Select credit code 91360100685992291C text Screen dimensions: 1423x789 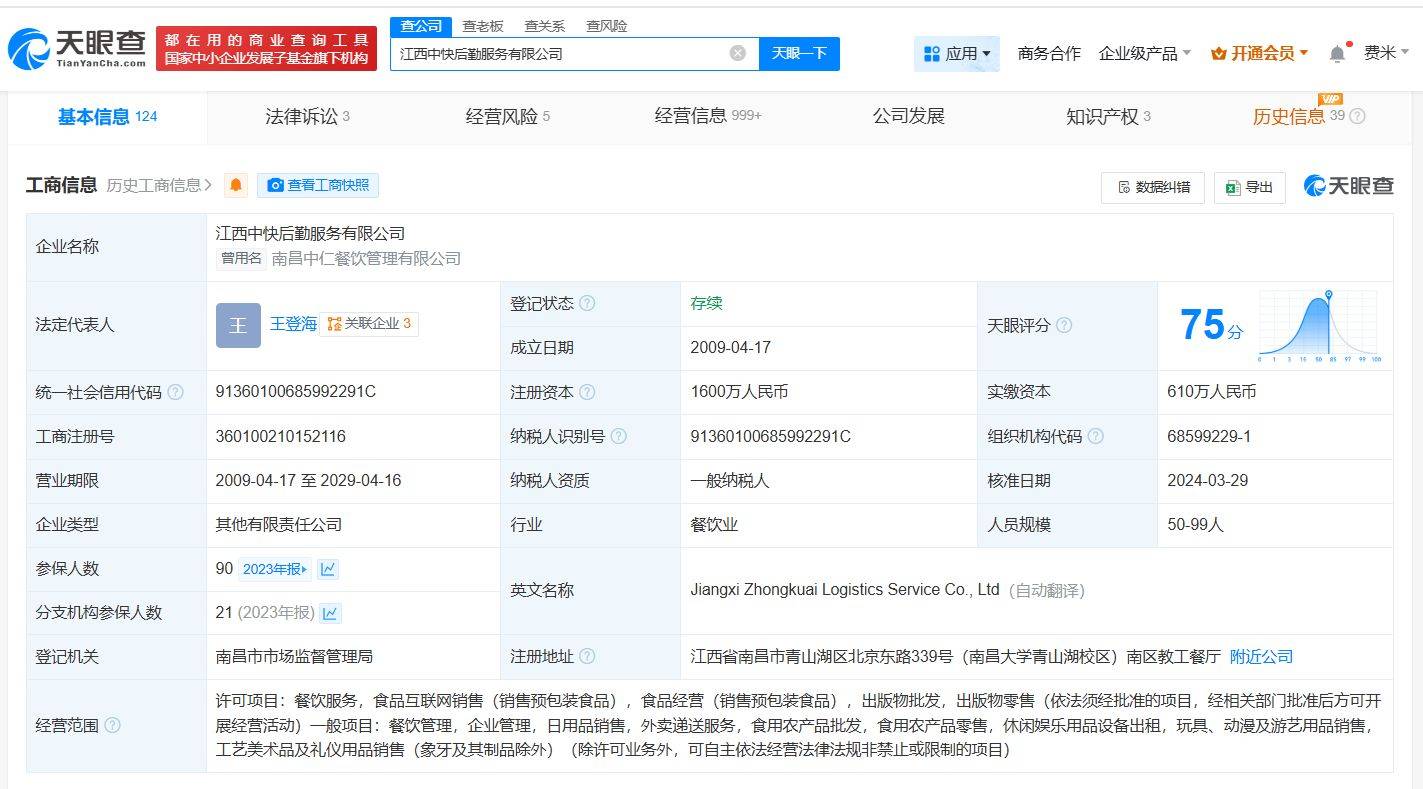coord(296,392)
